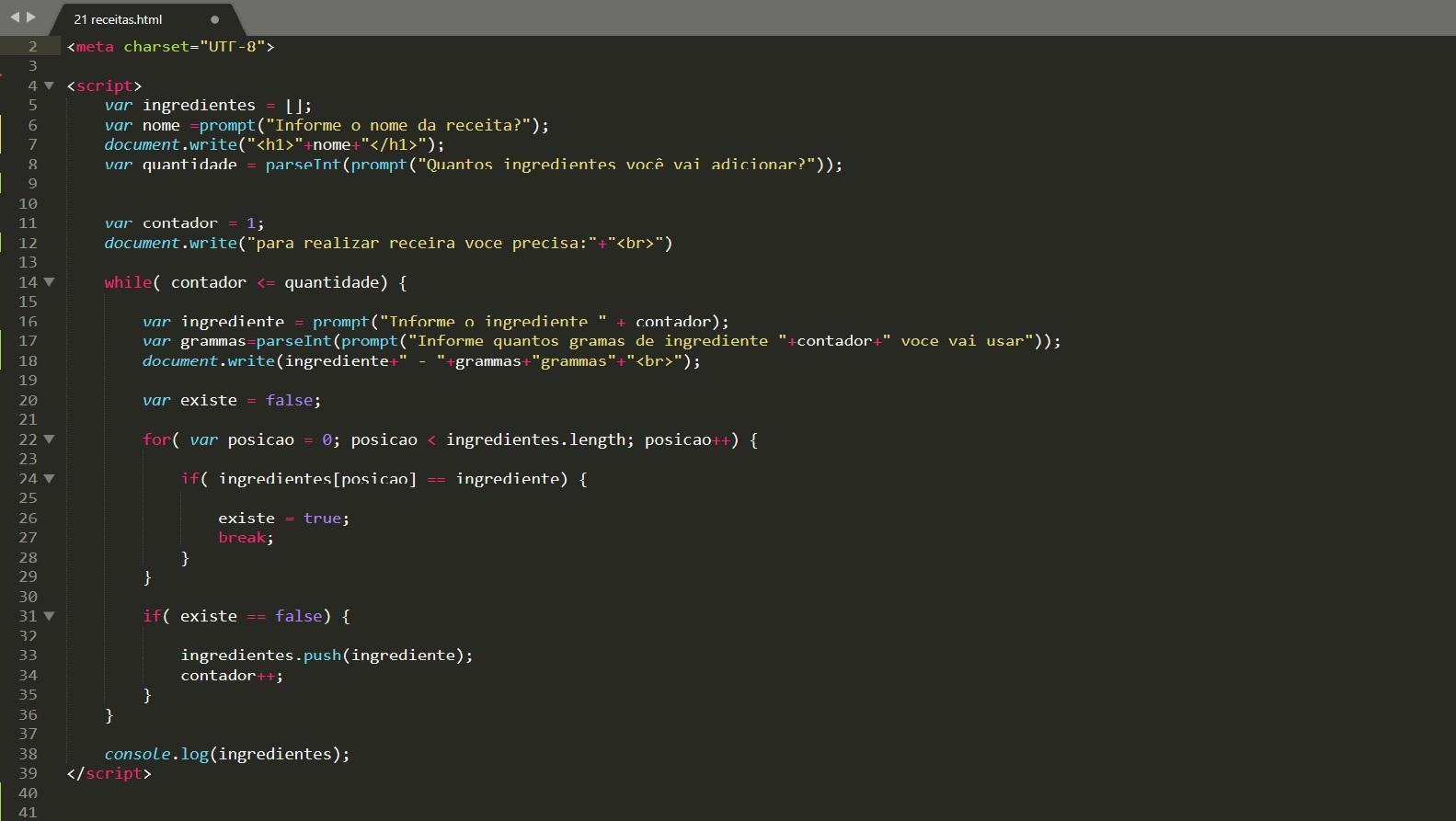Click 'existe' assignment on line 26
The image size is (1456, 821).
point(246,519)
